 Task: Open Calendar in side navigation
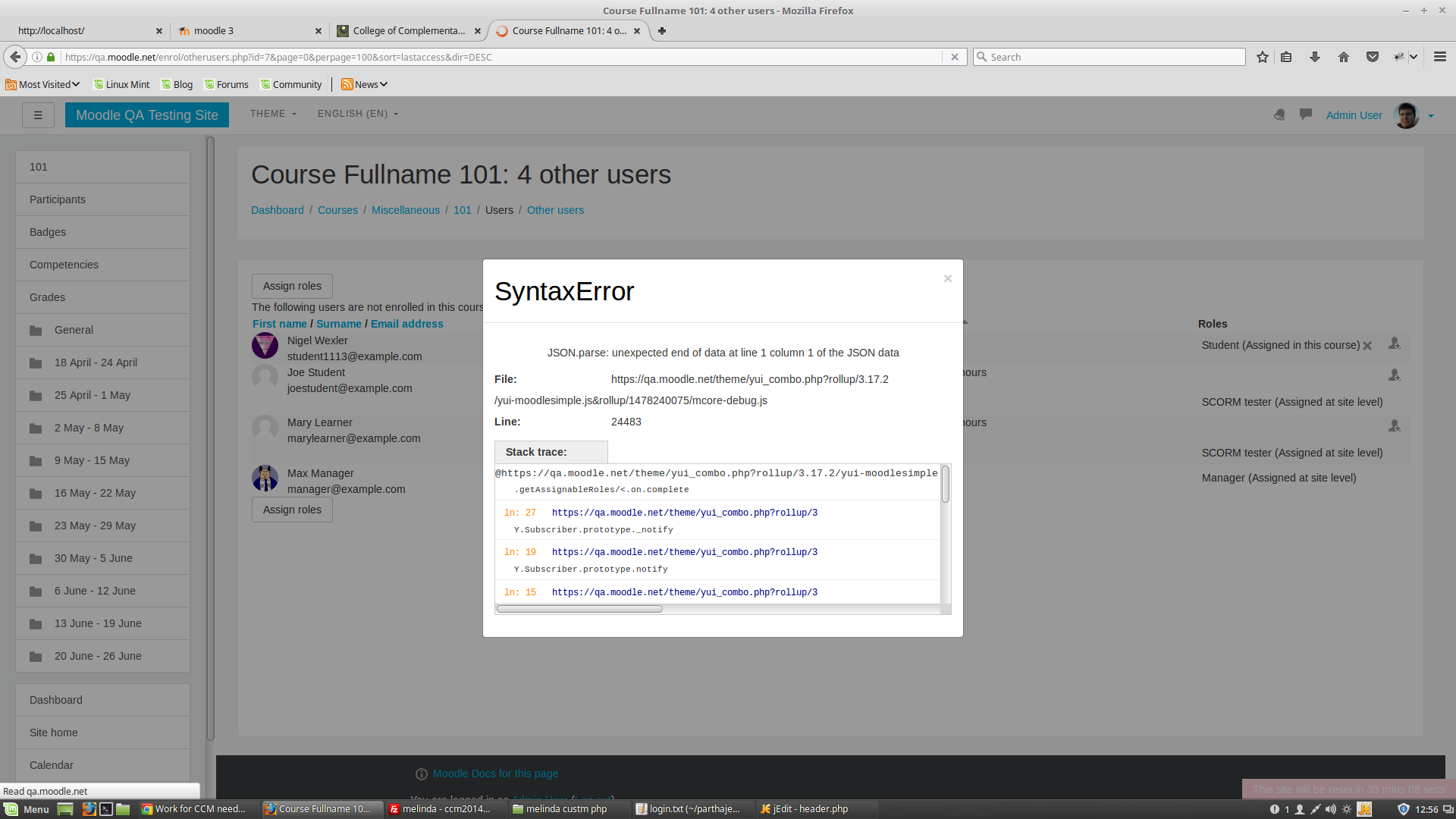point(102,765)
